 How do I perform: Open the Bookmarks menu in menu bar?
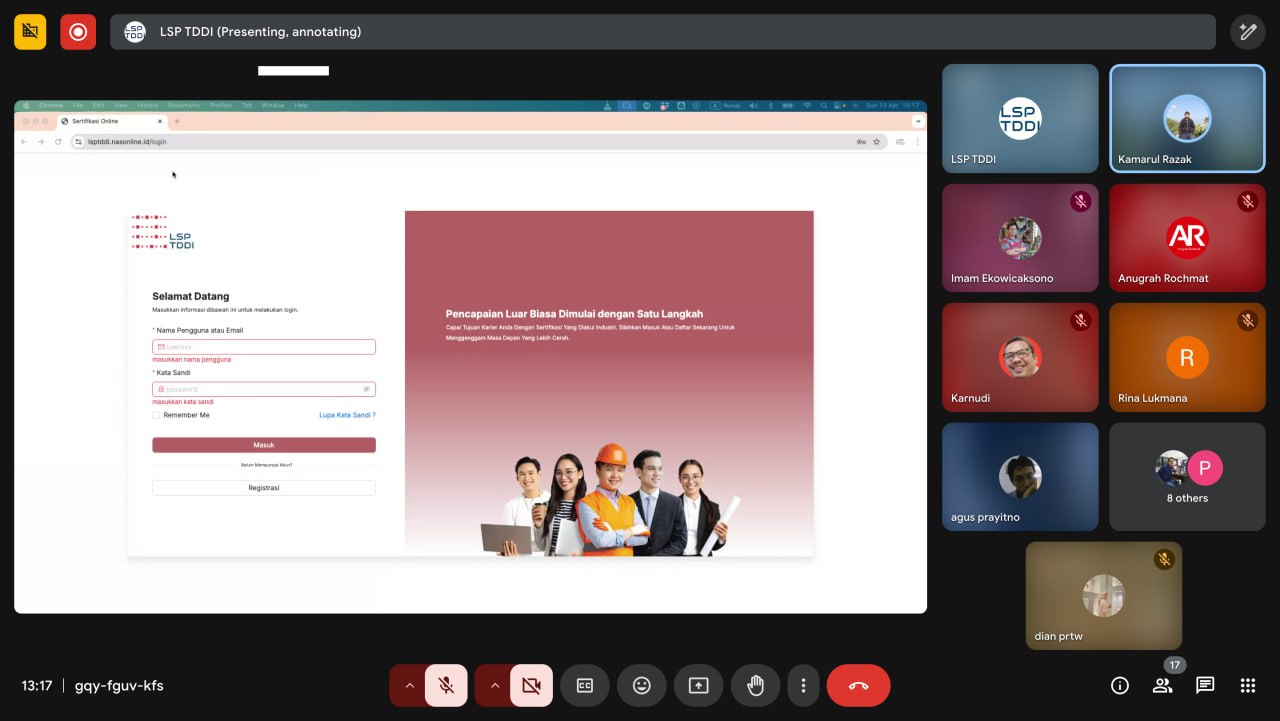pyautogui.click(x=183, y=105)
